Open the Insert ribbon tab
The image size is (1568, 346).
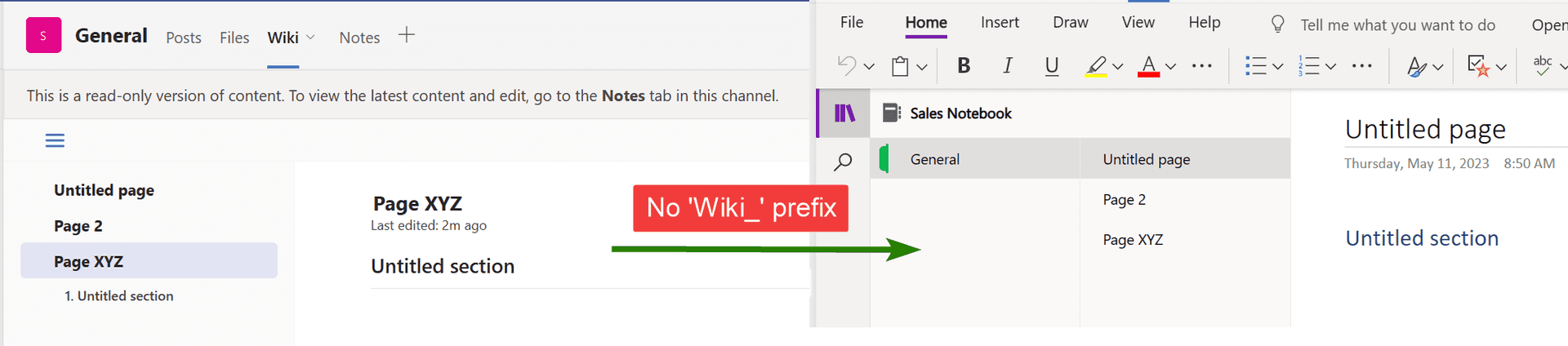pyautogui.click(x=1000, y=23)
